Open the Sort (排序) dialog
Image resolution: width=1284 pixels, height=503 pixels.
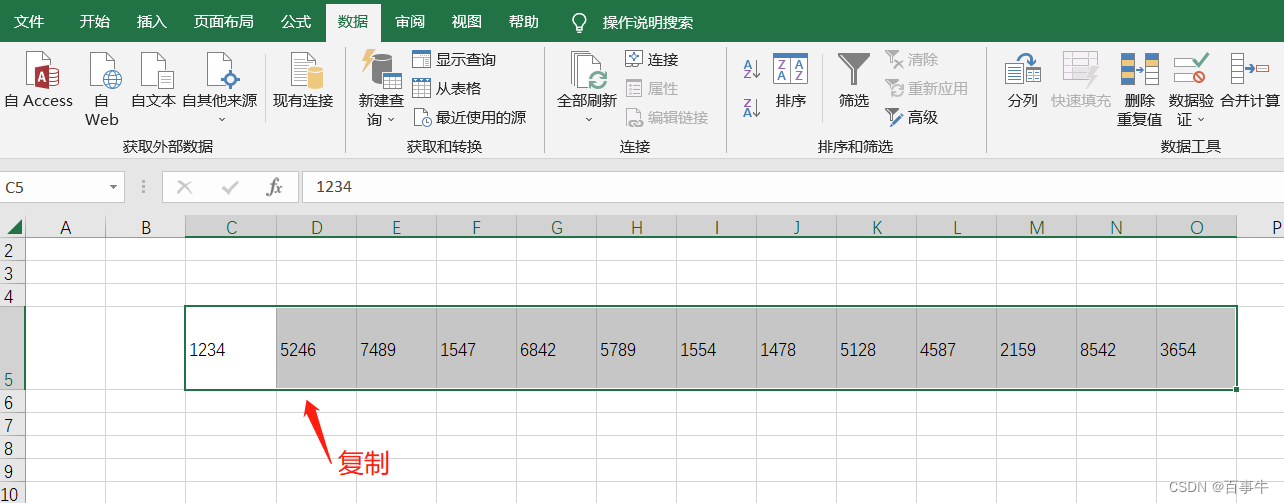click(x=790, y=82)
